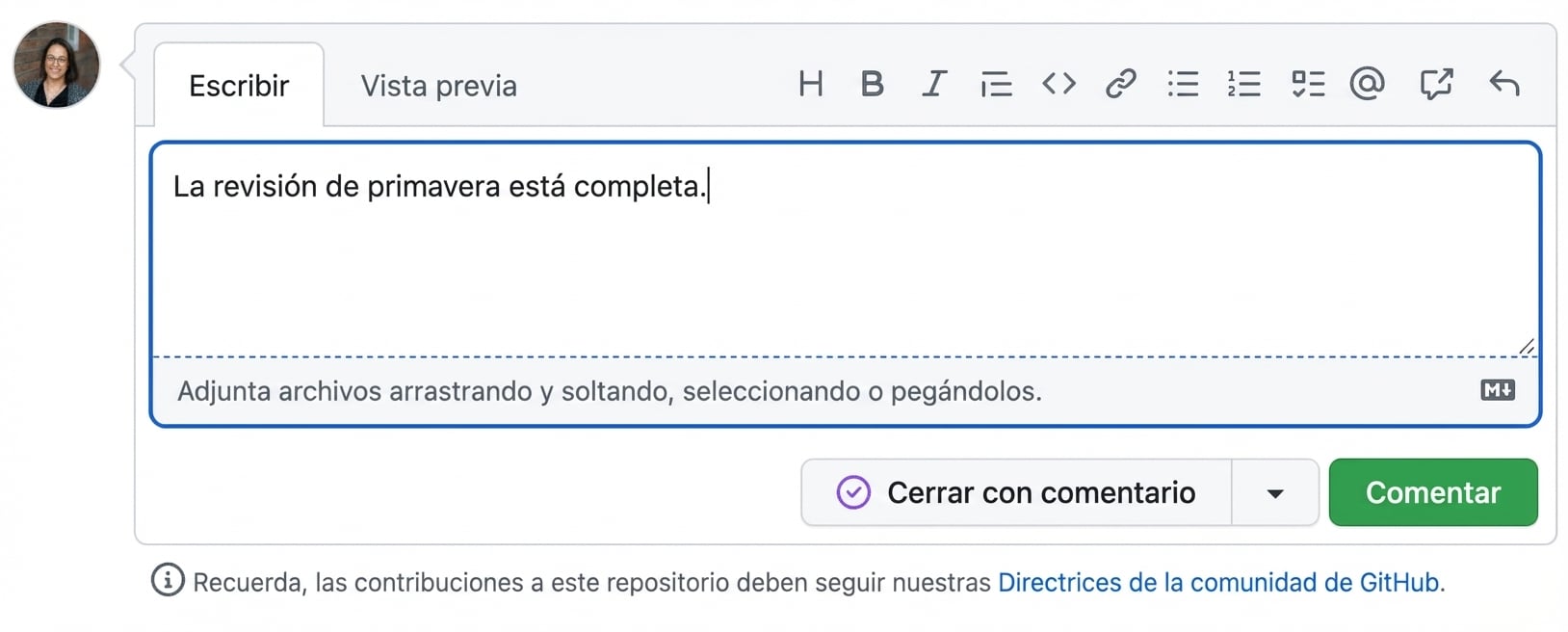Insert a task list icon
Viewport: 1568px width, 632px height.
1308,85
